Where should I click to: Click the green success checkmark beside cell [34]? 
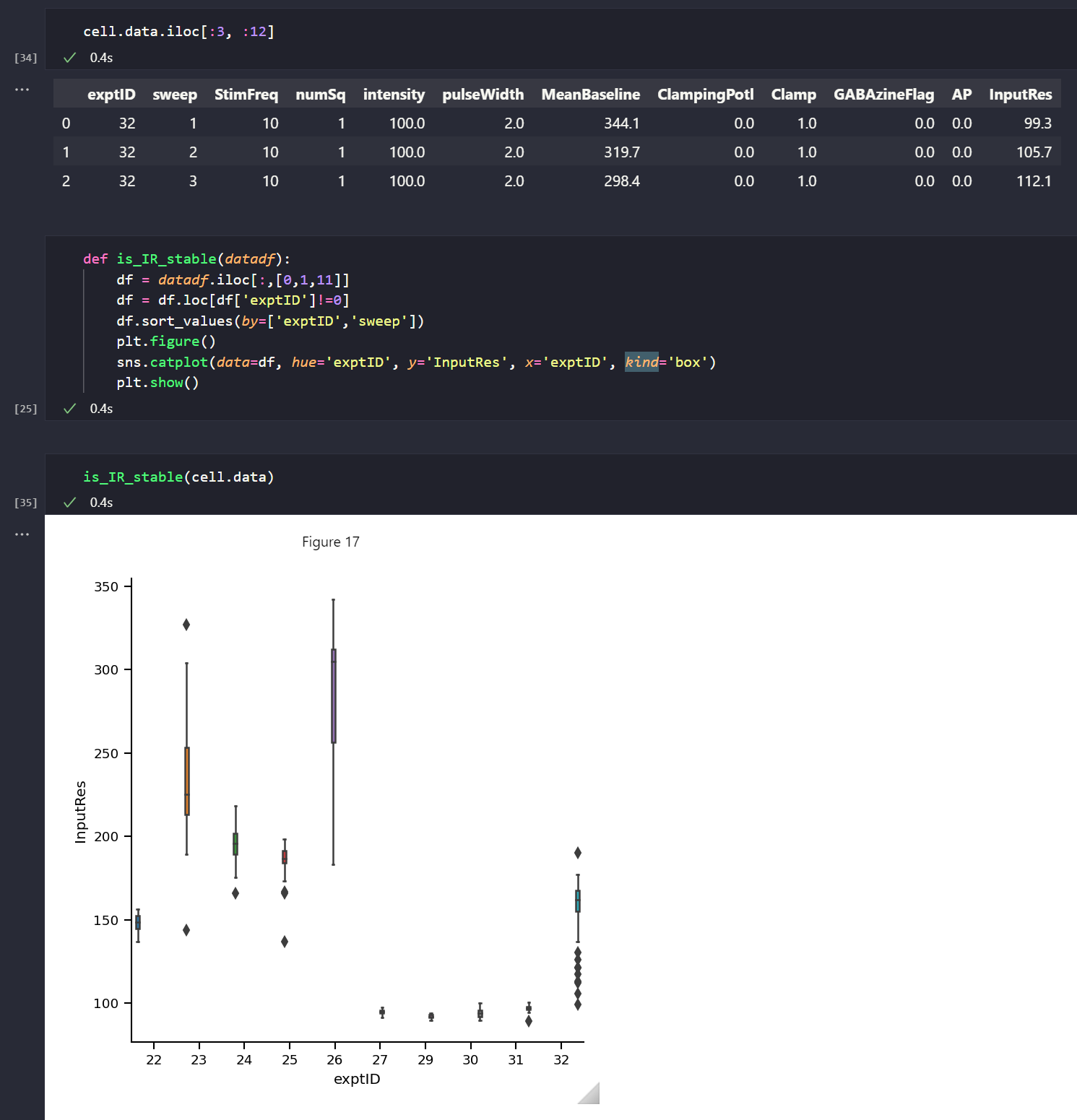(70, 57)
